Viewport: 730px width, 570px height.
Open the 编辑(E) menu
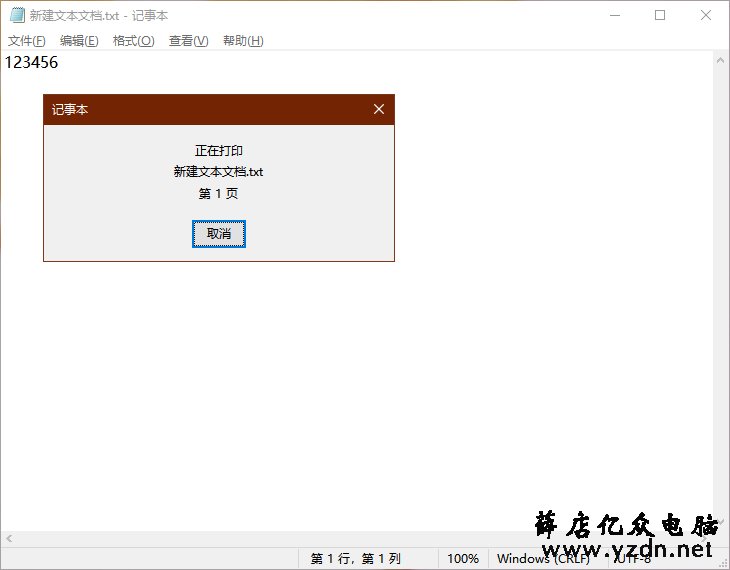[x=79, y=41]
